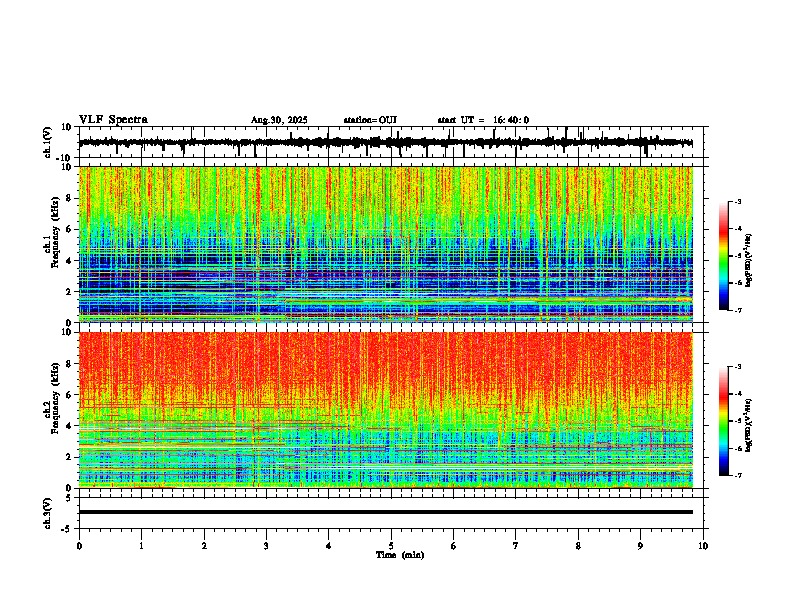Click time axis tick label "9"
The width and height of the screenshot is (792, 612).
coord(640,546)
